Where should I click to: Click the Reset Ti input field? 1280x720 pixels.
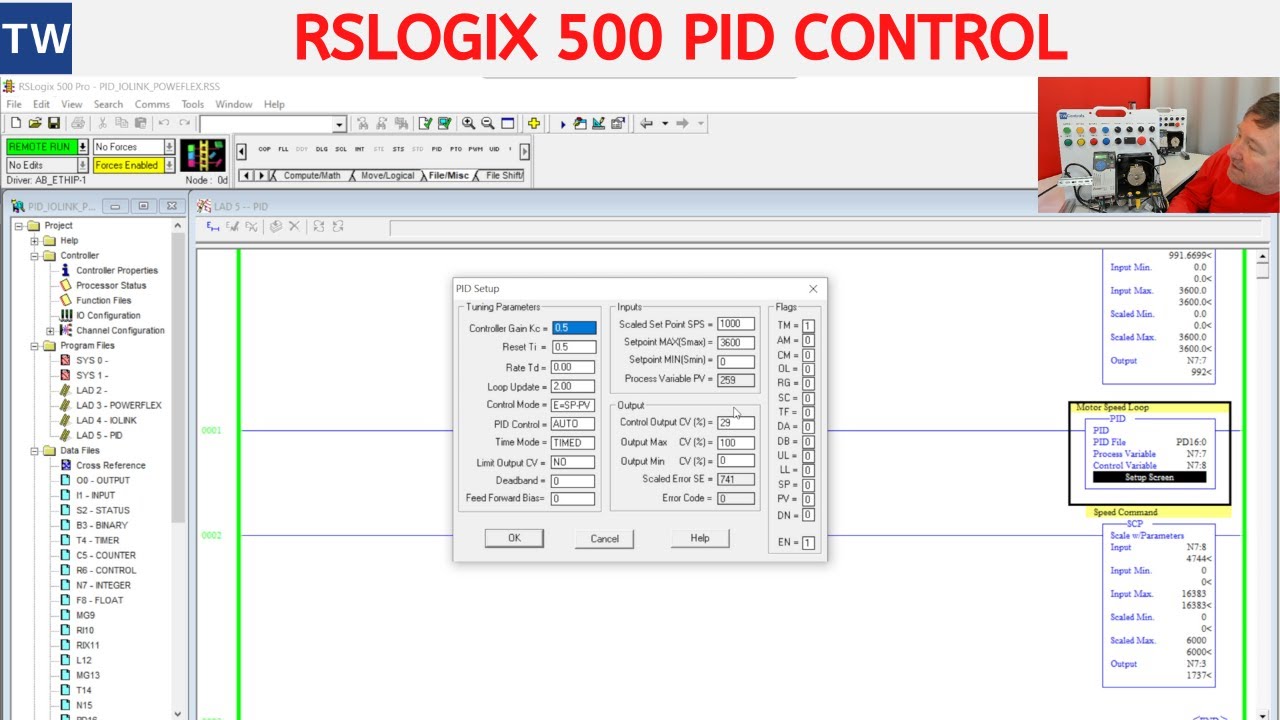tap(574, 347)
